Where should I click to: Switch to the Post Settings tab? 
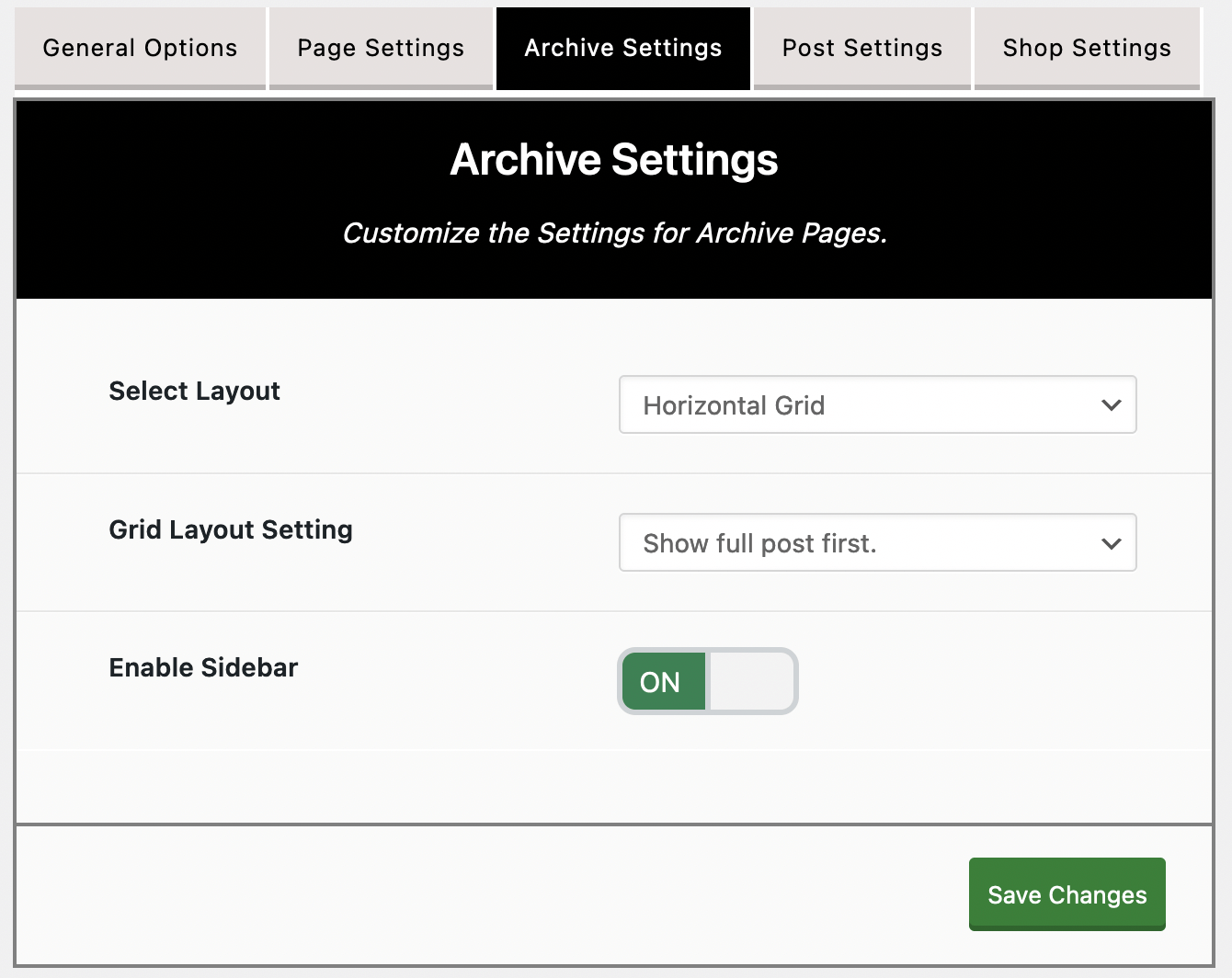[x=861, y=48]
